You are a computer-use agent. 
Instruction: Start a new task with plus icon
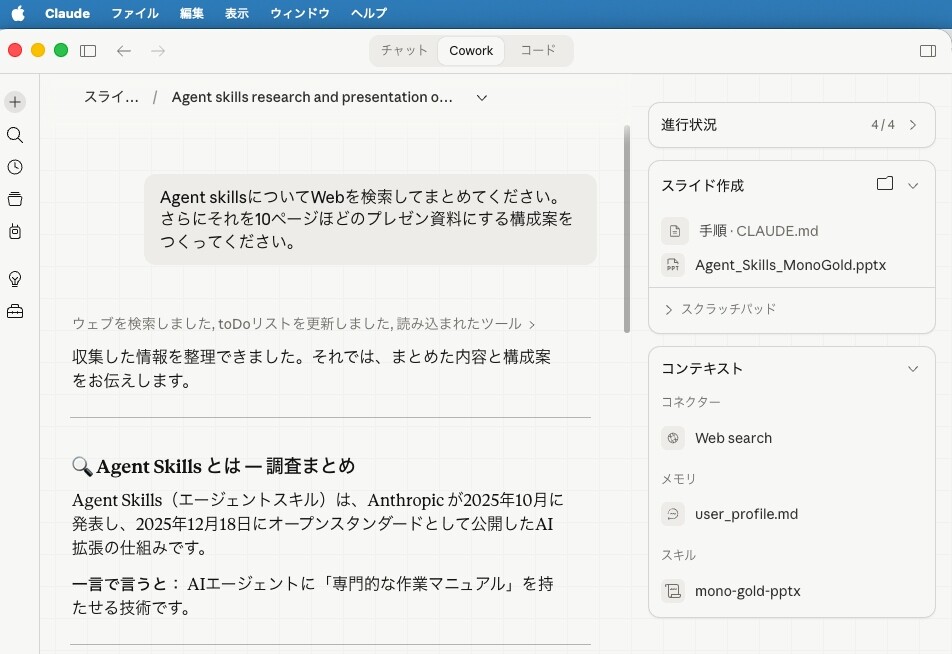pos(15,102)
